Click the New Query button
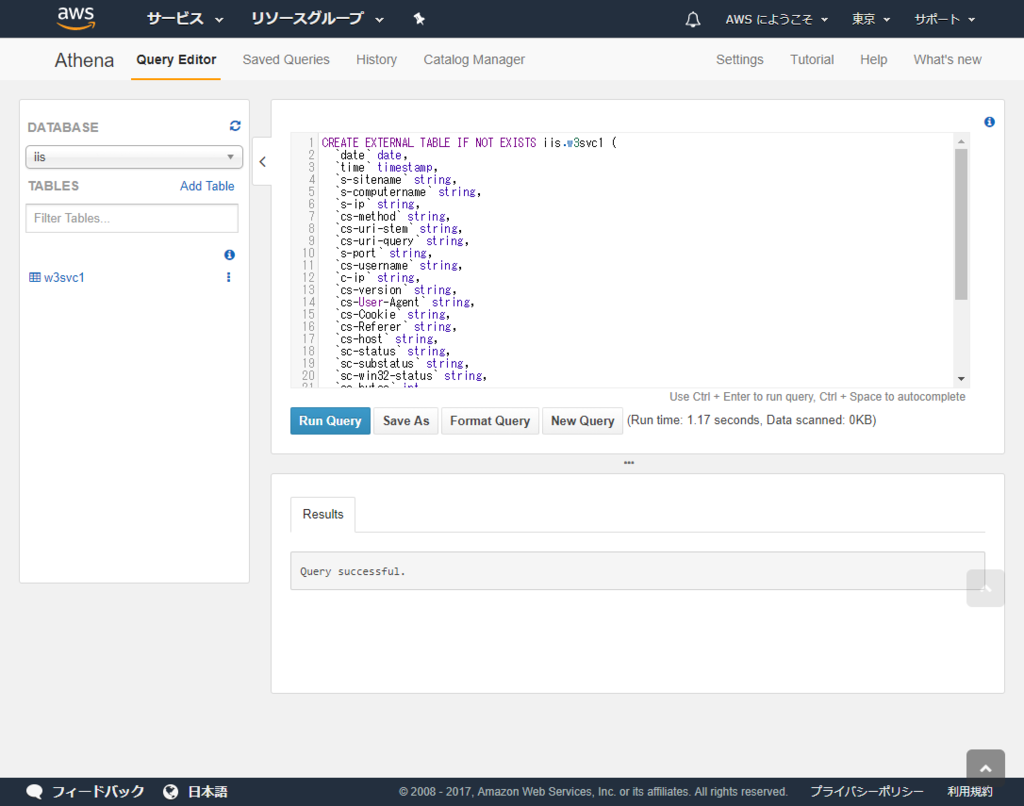Viewport: 1024px width, 806px height. tap(583, 421)
